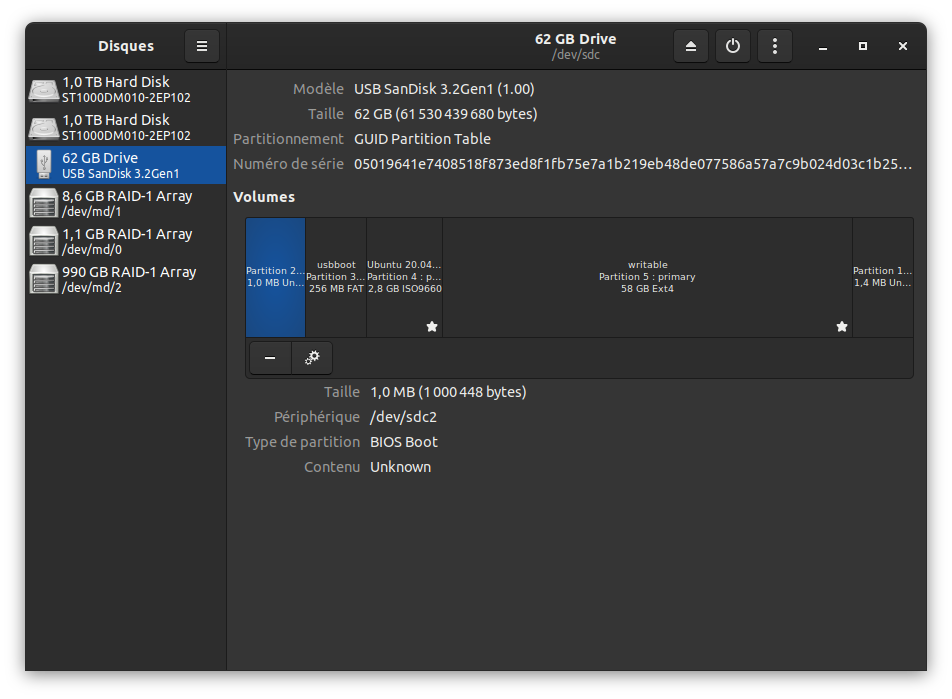This screenshot has width=952, height=699.
Task: Open the drive options three-dot menu
Action: (775, 46)
